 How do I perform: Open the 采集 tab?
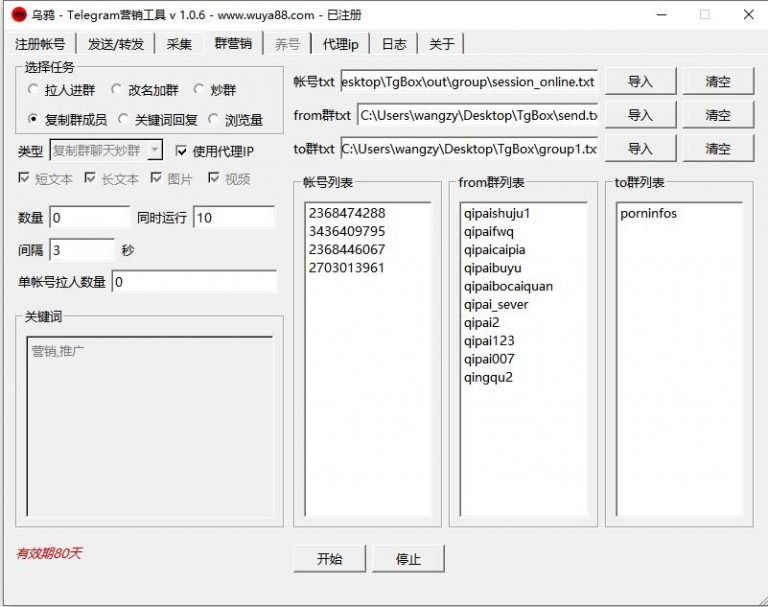[x=179, y=44]
